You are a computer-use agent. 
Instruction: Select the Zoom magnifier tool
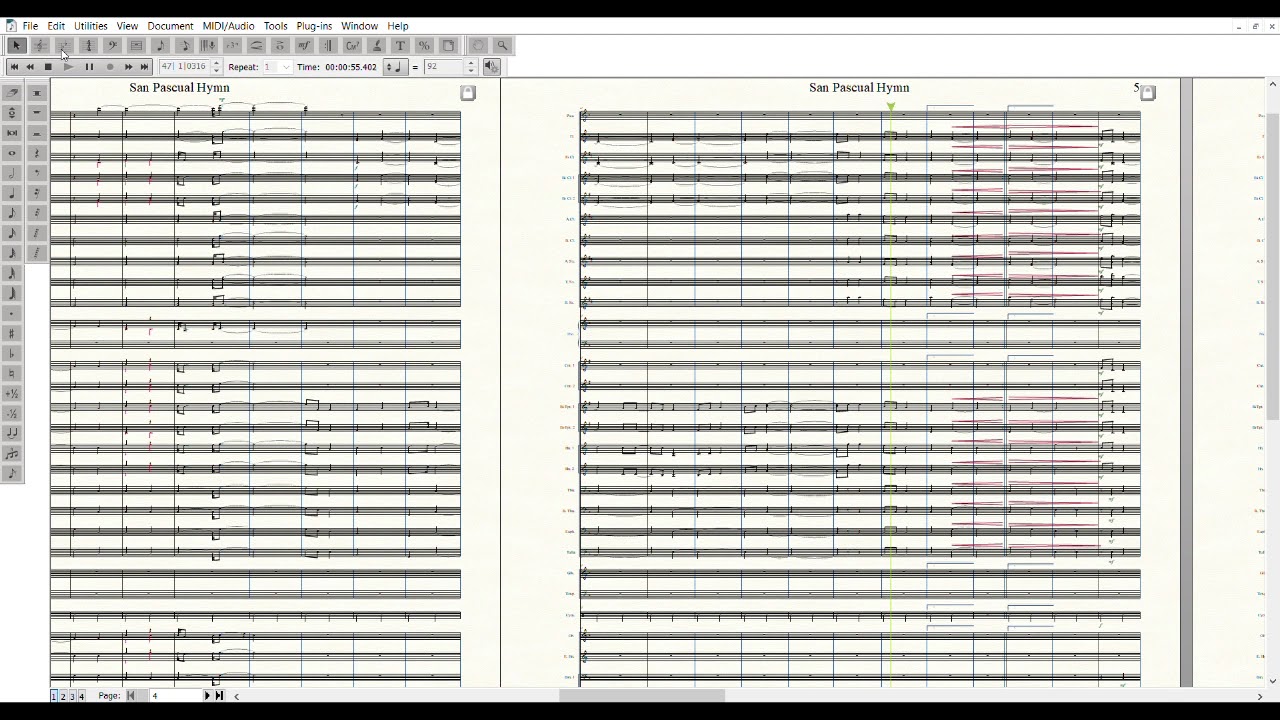point(502,45)
